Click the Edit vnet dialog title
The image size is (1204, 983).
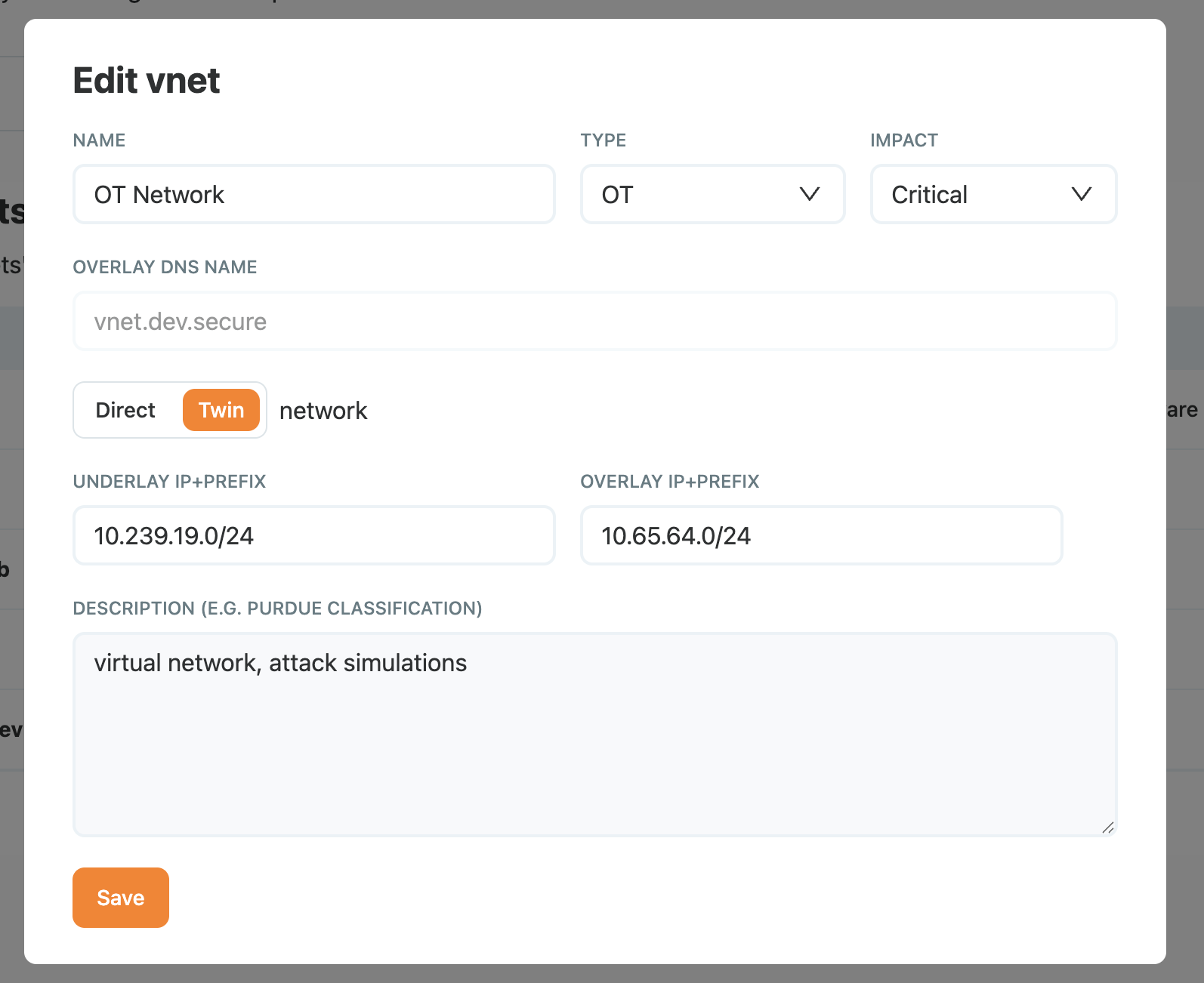[x=147, y=81]
